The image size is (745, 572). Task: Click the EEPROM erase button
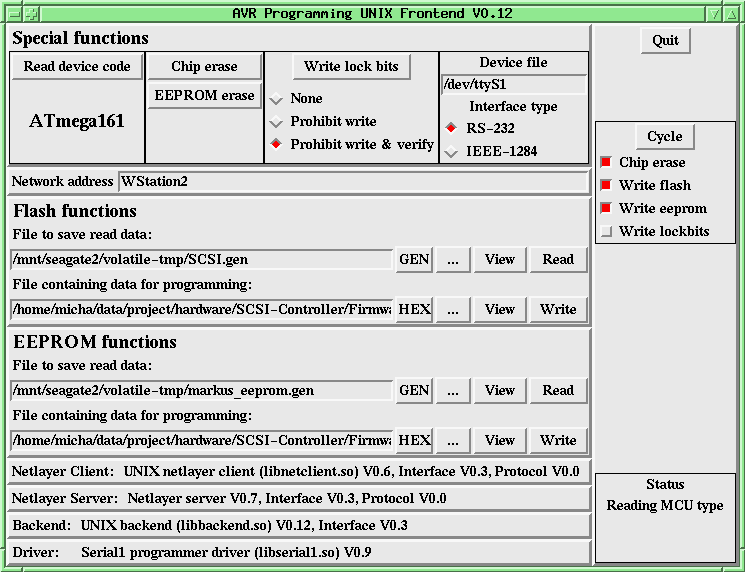(204, 95)
